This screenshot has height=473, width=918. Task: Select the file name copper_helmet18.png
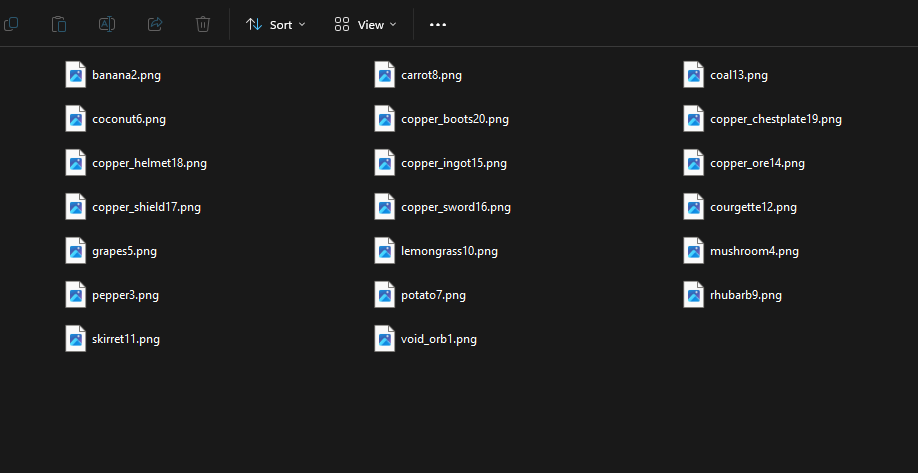pyautogui.click(x=149, y=163)
